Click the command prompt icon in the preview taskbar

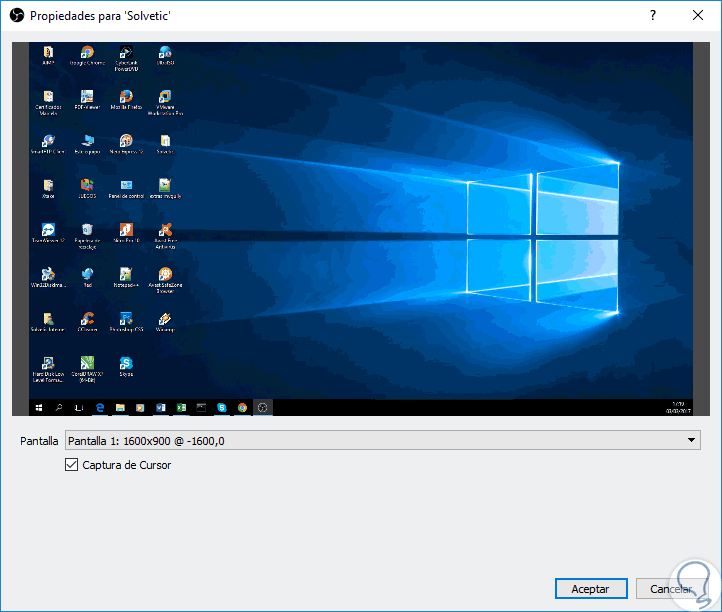pos(201,408)
